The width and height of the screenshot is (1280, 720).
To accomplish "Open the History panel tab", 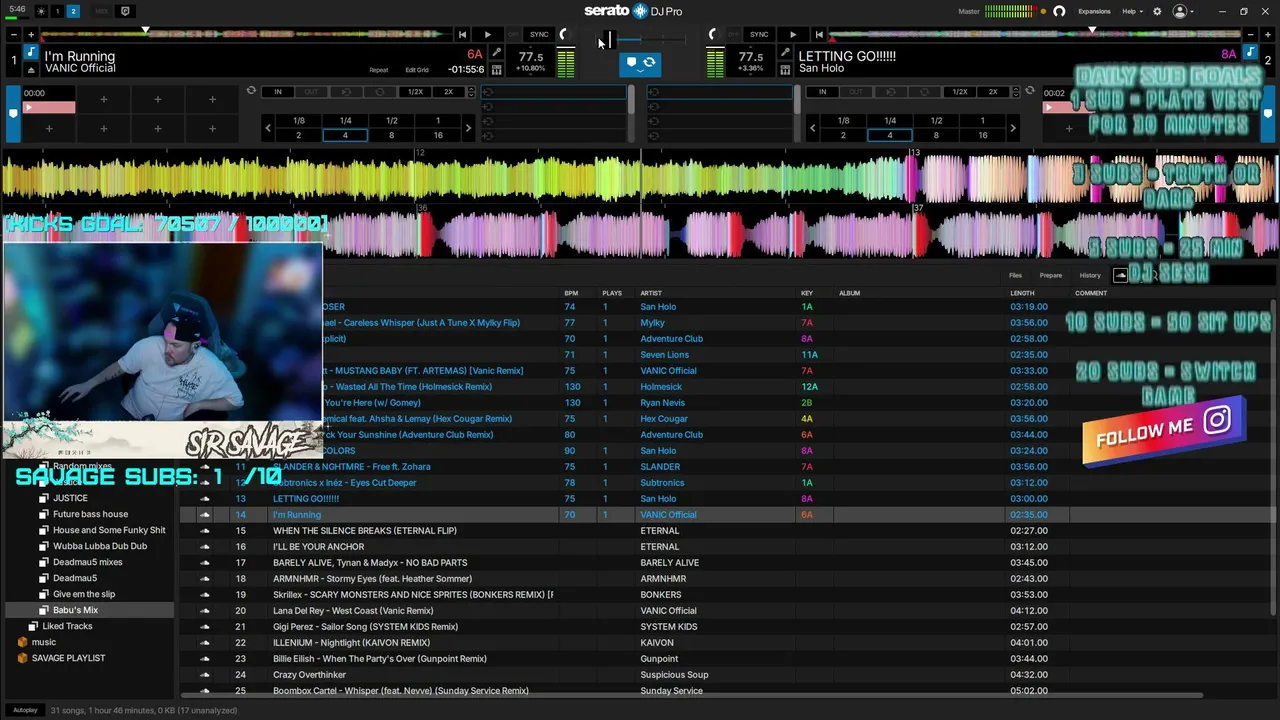I will (1090, 275).
